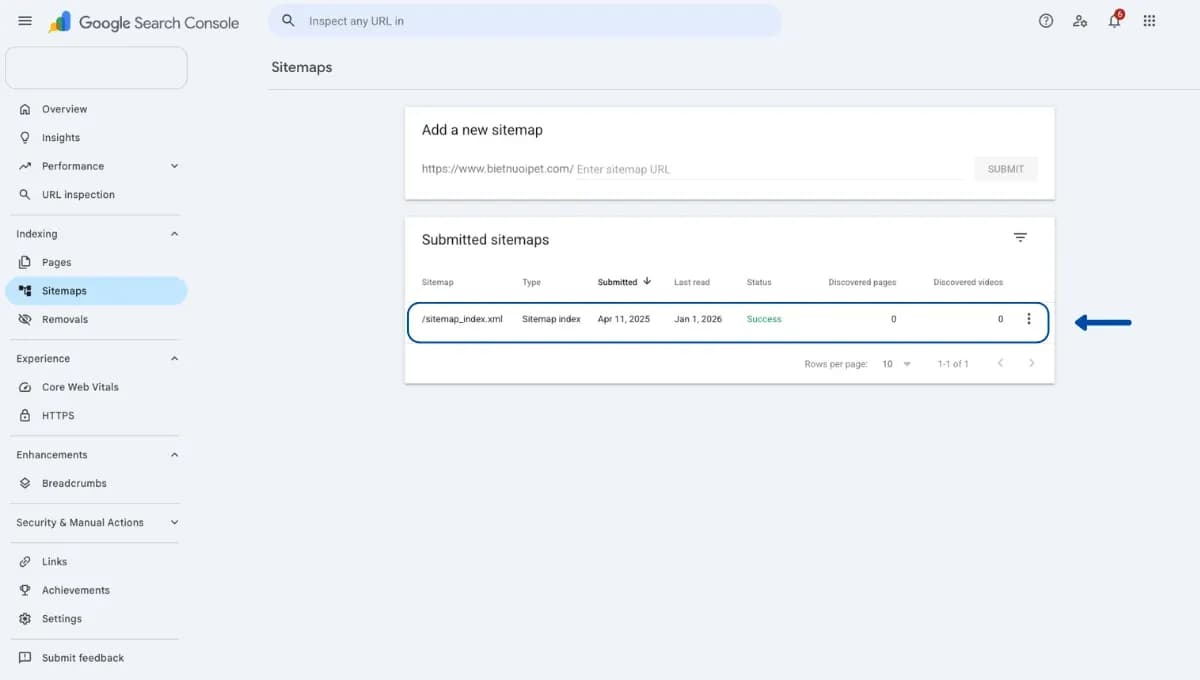Image resolution: width=1200 pixels, height=680 pixels.
Task: Click the Inspect any URL search box
Action: [525, 21]
